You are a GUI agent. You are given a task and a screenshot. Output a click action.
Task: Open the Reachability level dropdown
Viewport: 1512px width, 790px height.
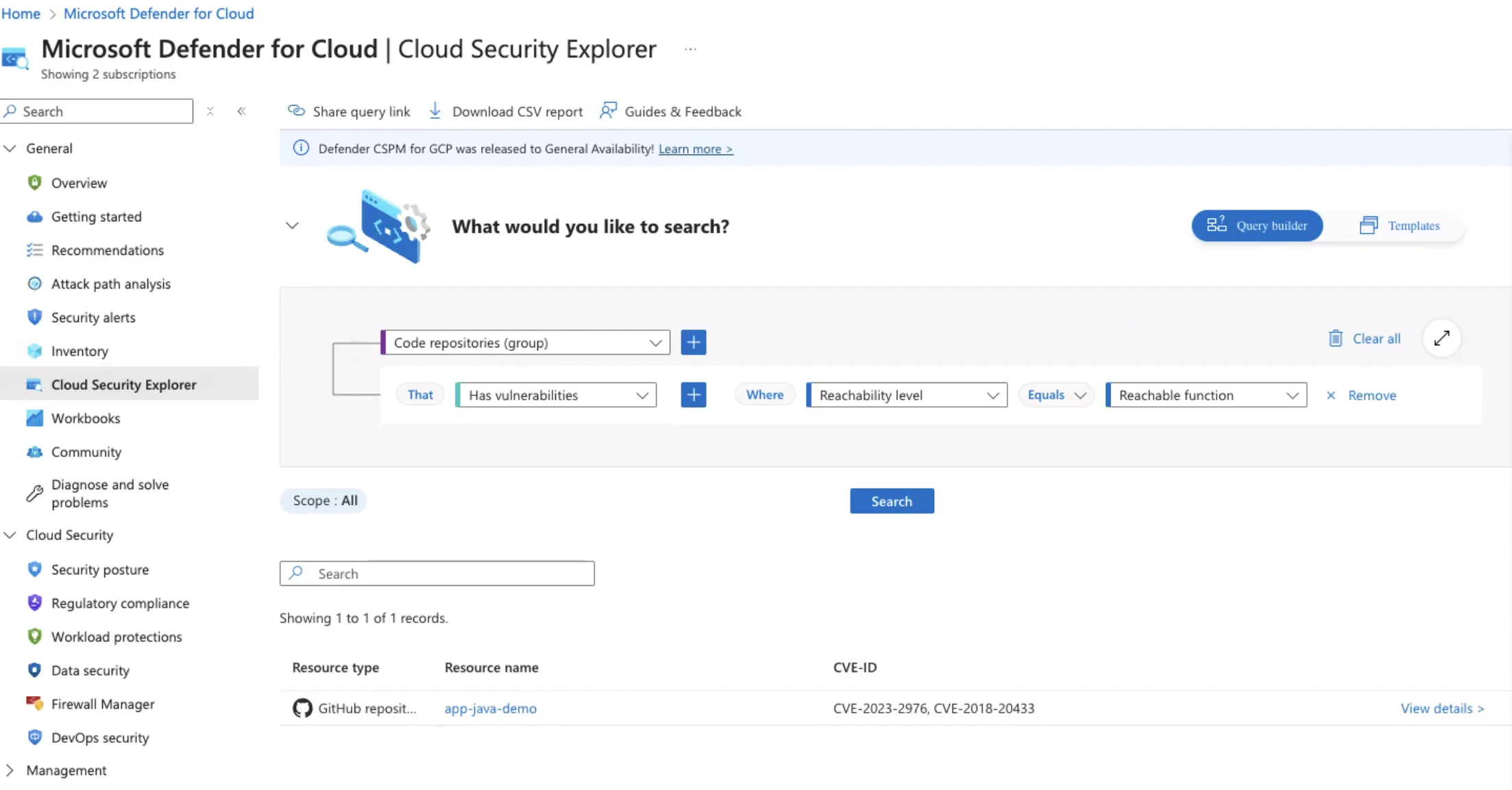[x=906, y=395]
